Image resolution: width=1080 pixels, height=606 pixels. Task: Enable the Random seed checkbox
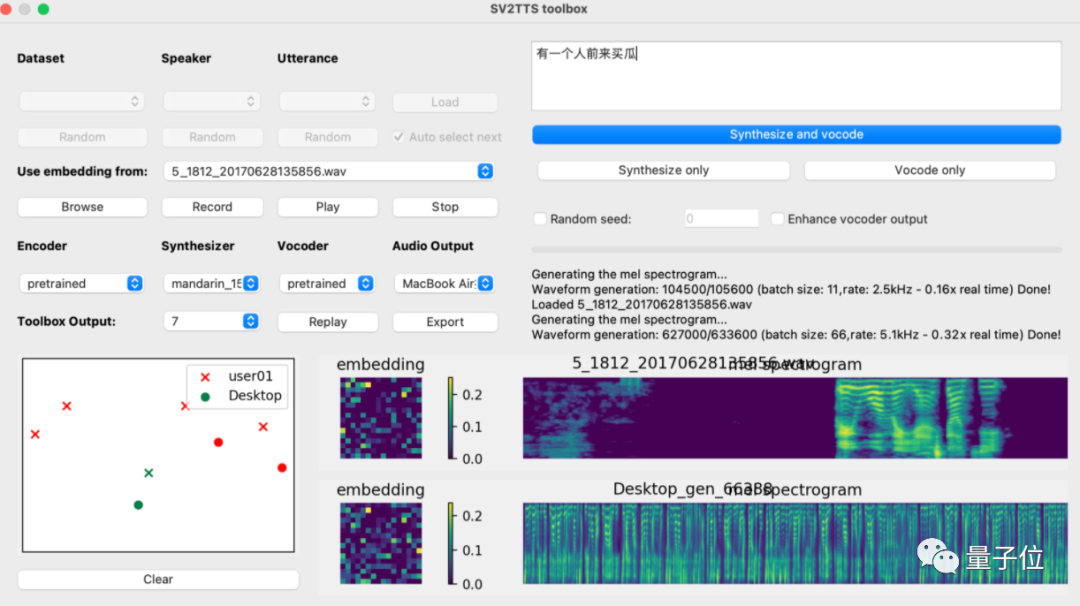[541, 219]
